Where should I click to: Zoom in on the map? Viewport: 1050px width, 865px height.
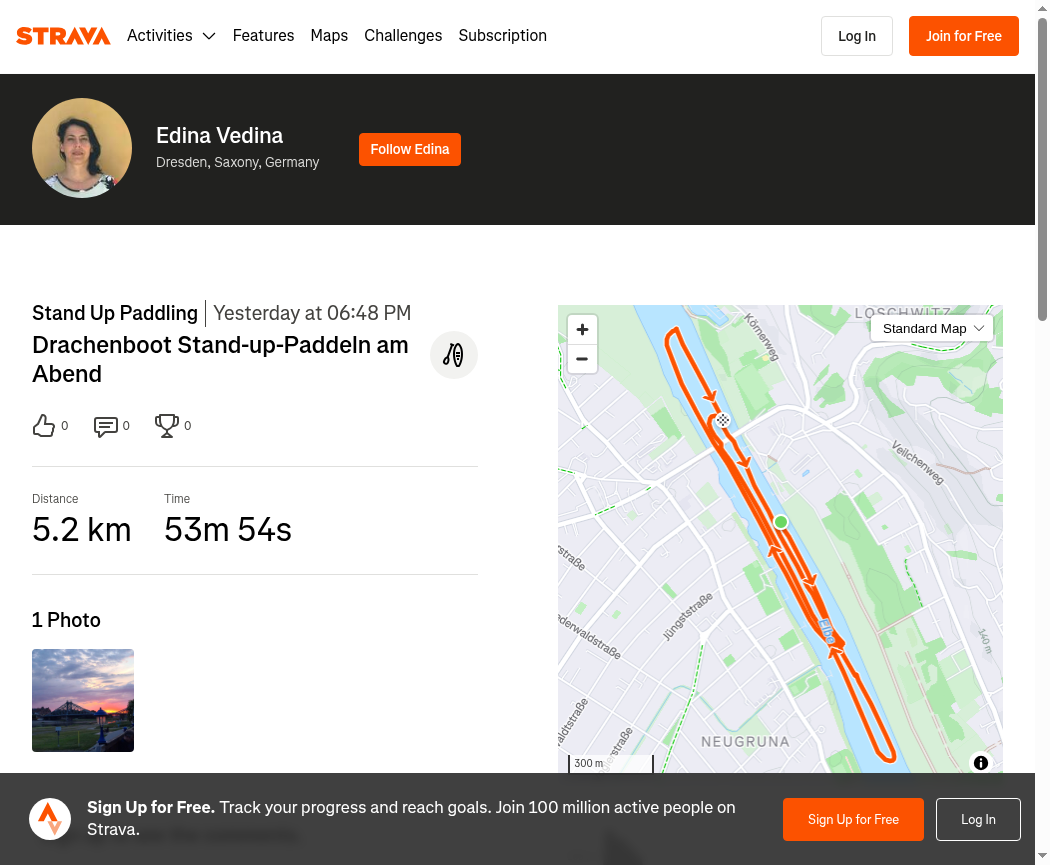point(582,330)
